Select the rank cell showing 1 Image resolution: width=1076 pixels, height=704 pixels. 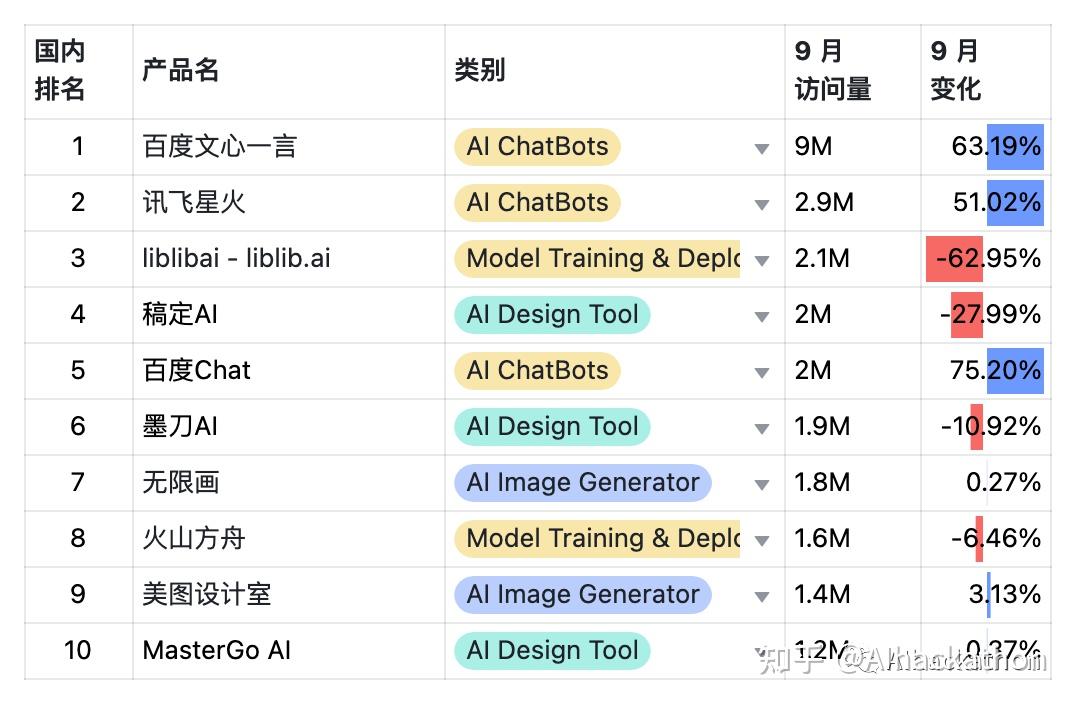(77, 147)
